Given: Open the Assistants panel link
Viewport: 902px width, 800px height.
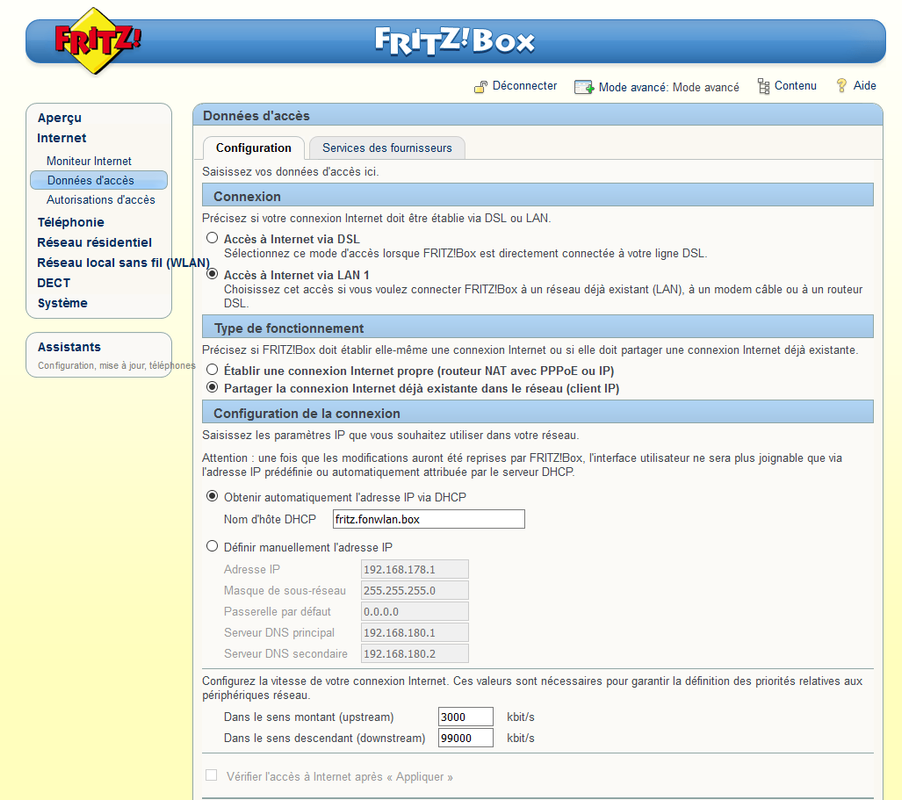Looking at the screenshot, I should coord(69,347).
